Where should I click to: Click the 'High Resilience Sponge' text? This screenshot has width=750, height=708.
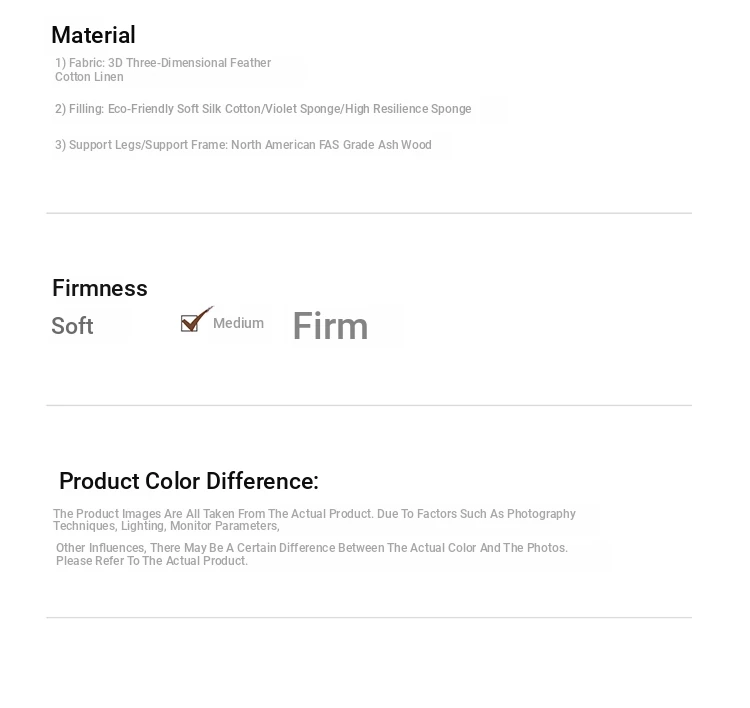click(x=408, y=109)
